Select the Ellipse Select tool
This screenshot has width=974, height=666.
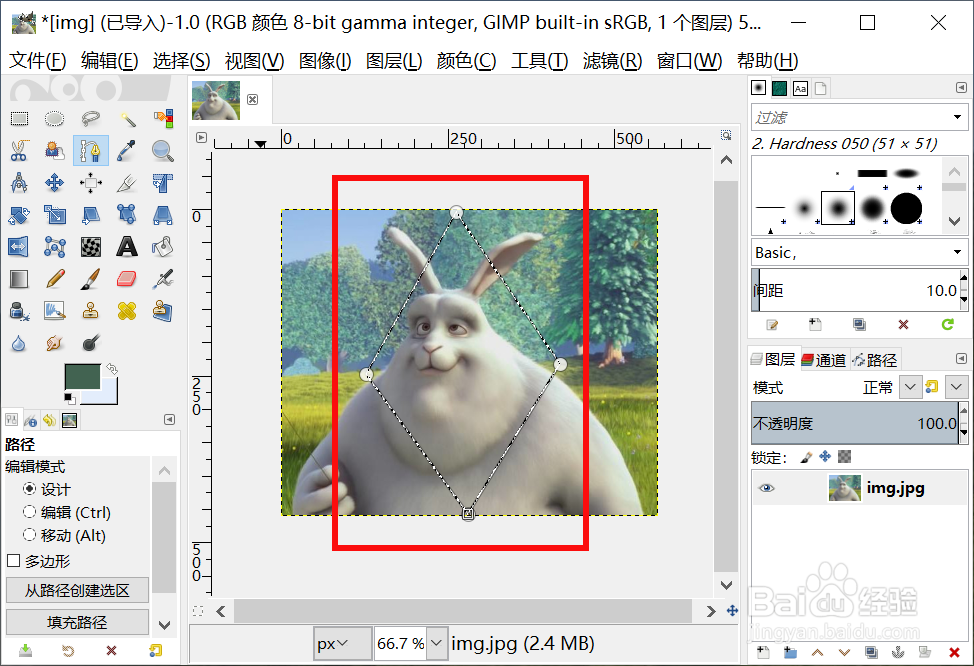55,119
